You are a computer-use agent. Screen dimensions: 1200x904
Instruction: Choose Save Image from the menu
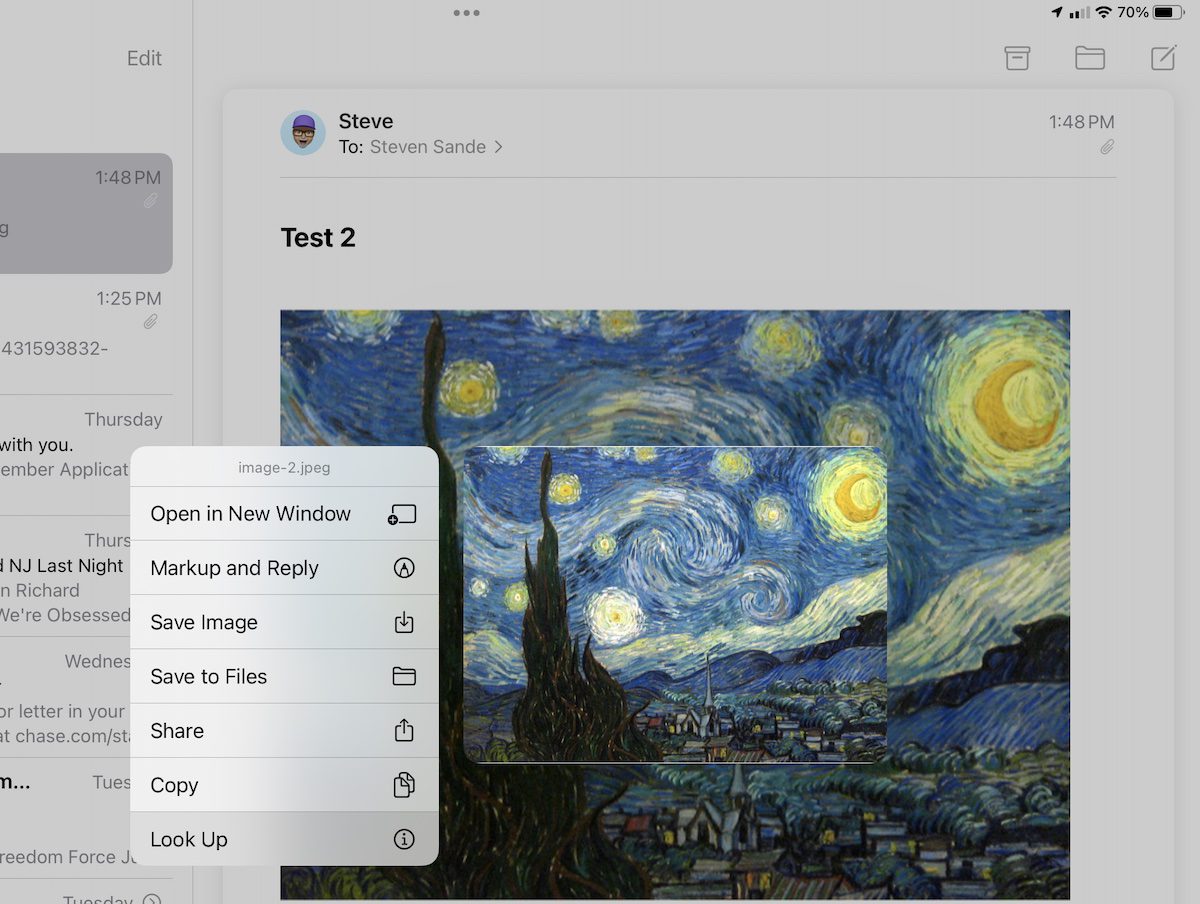coord(284,622)
